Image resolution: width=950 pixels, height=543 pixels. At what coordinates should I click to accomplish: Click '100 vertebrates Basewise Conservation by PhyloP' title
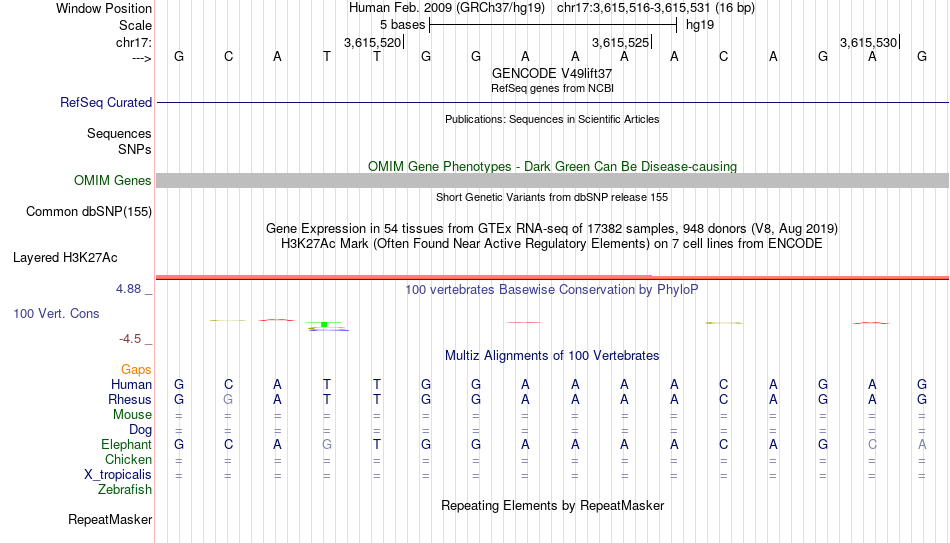[x=552, y=290]
